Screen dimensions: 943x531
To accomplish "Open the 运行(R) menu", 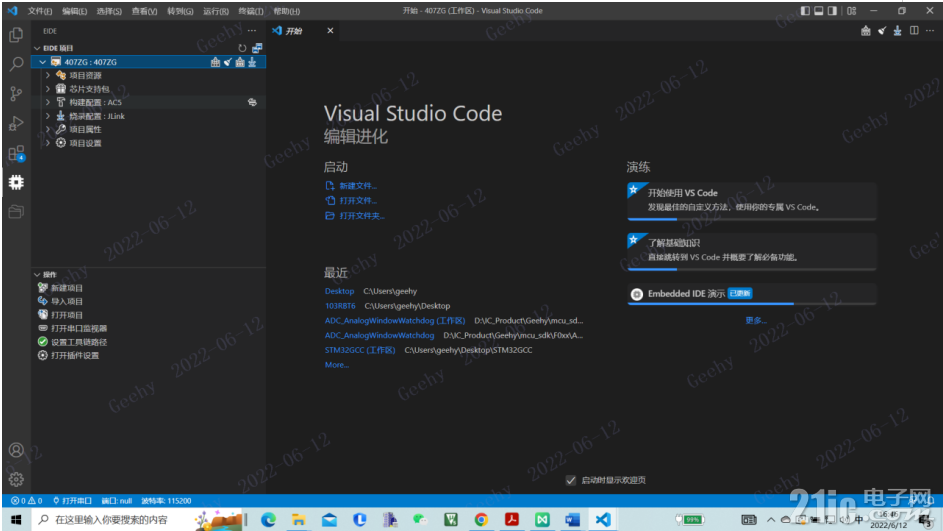I will 215,11.
